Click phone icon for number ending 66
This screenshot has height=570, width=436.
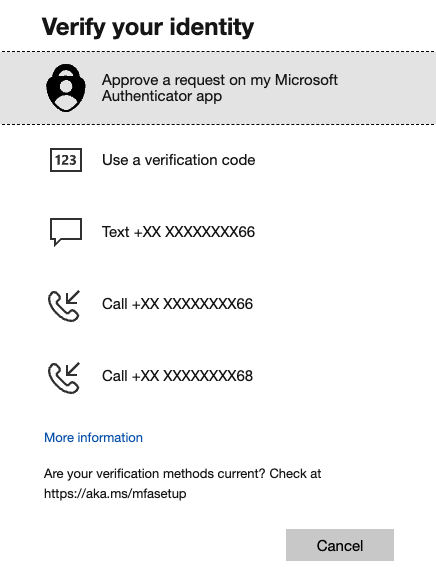tap(64, 306)
